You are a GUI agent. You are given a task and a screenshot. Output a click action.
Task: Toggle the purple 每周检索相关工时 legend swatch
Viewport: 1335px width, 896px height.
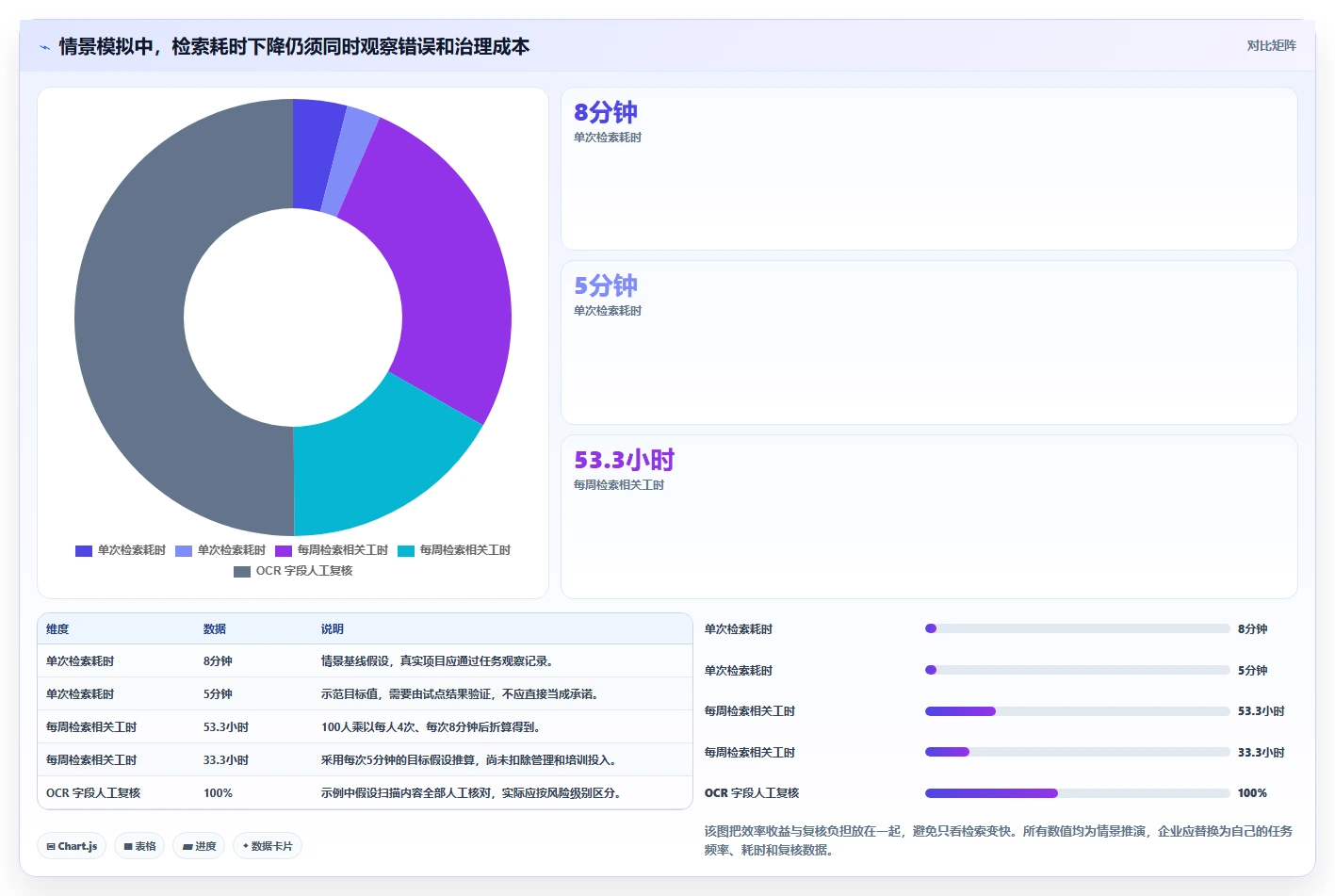284,551
